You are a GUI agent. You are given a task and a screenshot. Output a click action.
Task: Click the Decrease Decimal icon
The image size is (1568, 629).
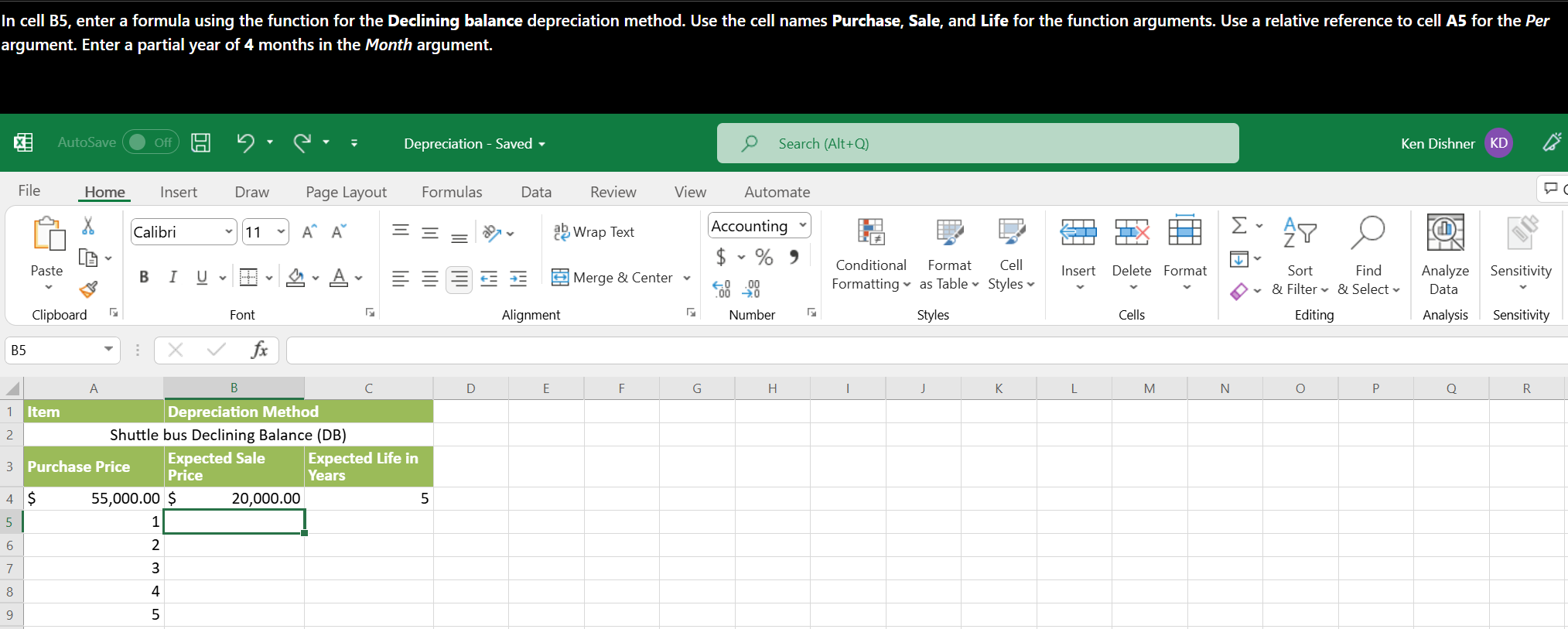coord(751,289)
